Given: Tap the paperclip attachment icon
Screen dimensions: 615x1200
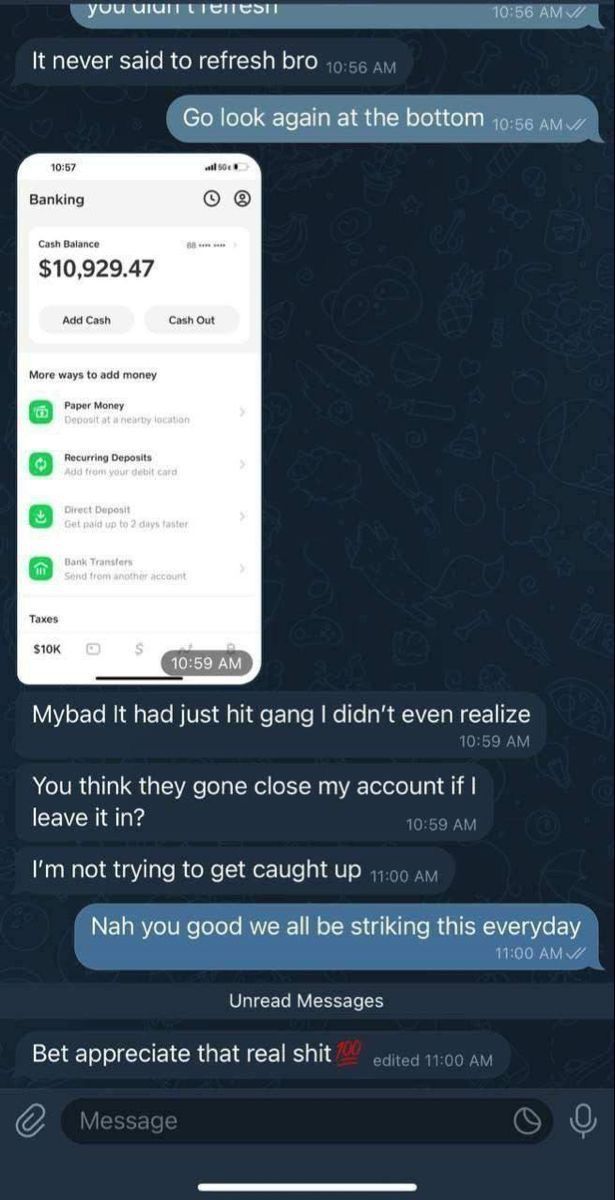Looking at the screenshot, I should [32, 1121].
